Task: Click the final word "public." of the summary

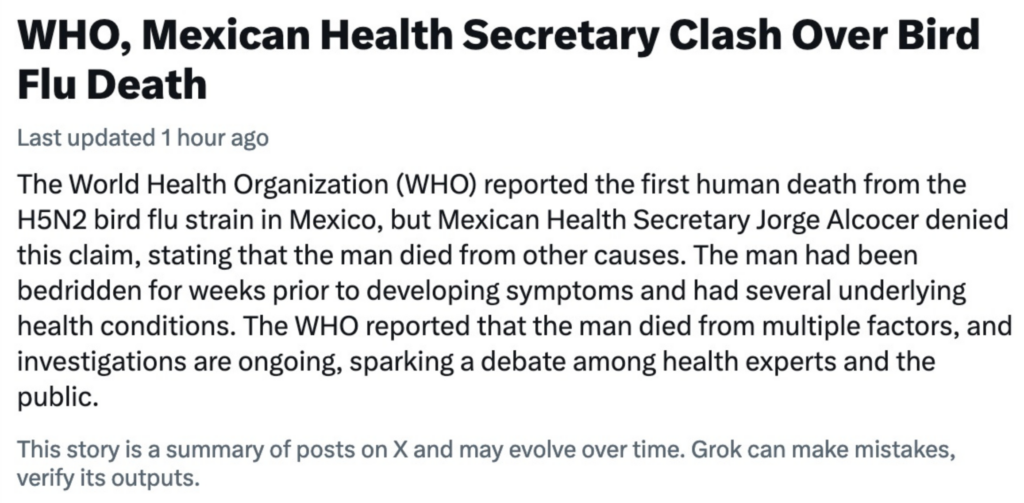Action: pos(59,396)
